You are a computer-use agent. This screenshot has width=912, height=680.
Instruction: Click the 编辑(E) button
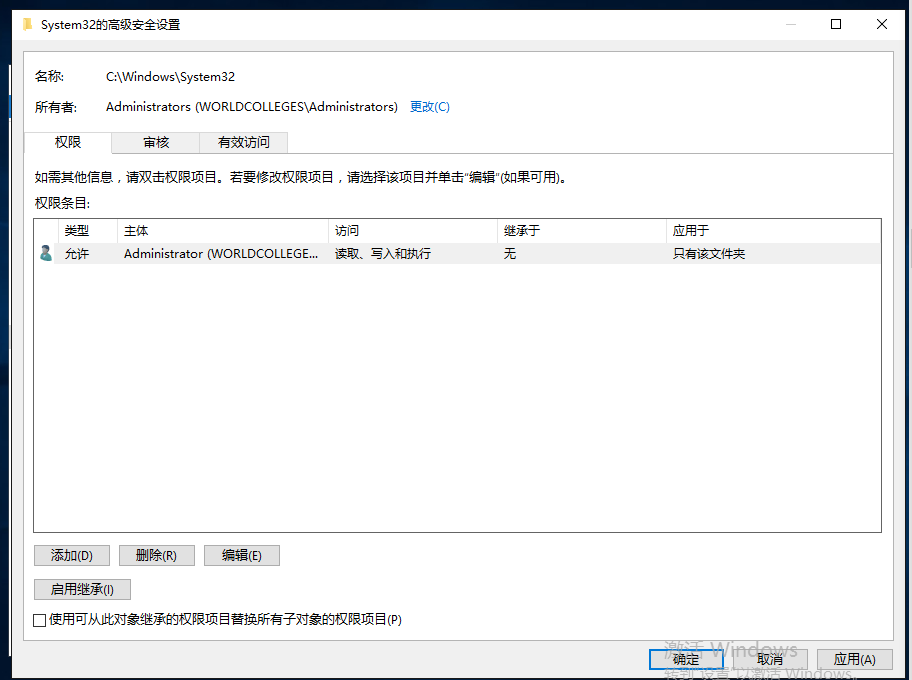(241, 555)
